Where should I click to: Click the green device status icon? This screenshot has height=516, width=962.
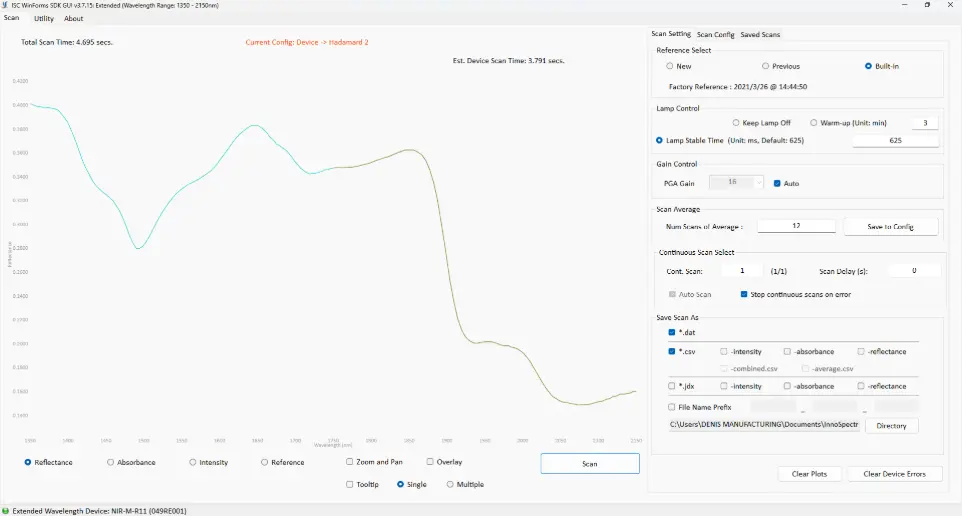pos(6,510)
